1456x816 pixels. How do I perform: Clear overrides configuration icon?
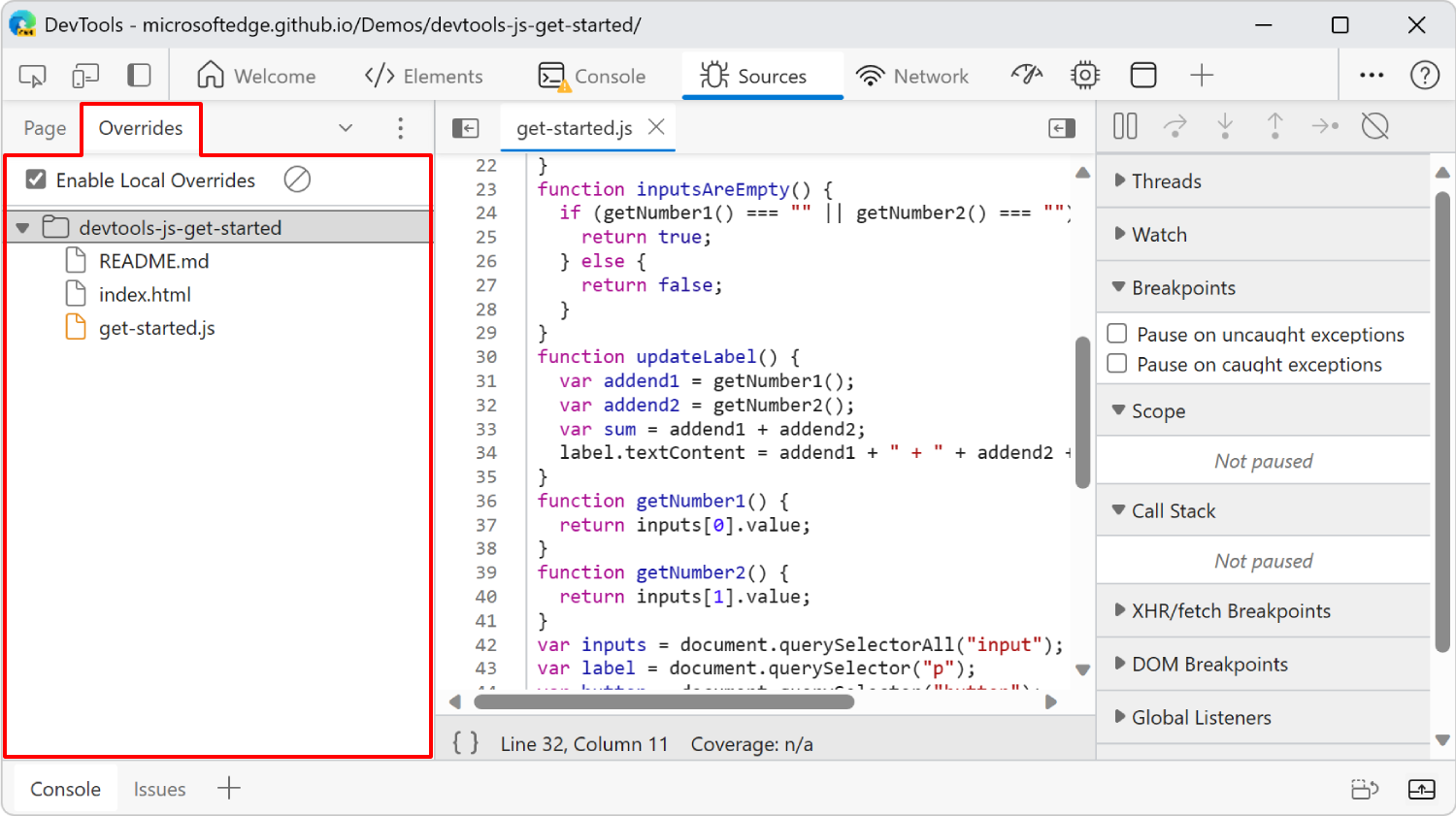[297, 180]
